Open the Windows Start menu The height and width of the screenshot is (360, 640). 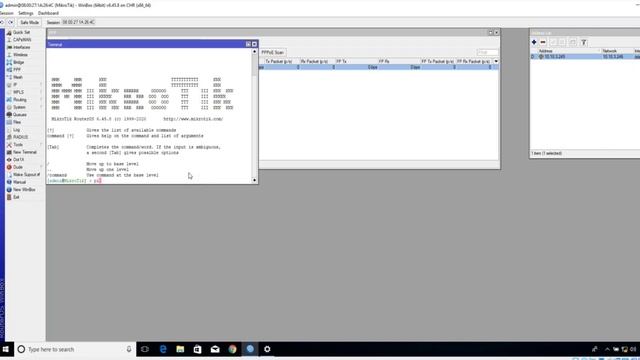click(6, 349)
